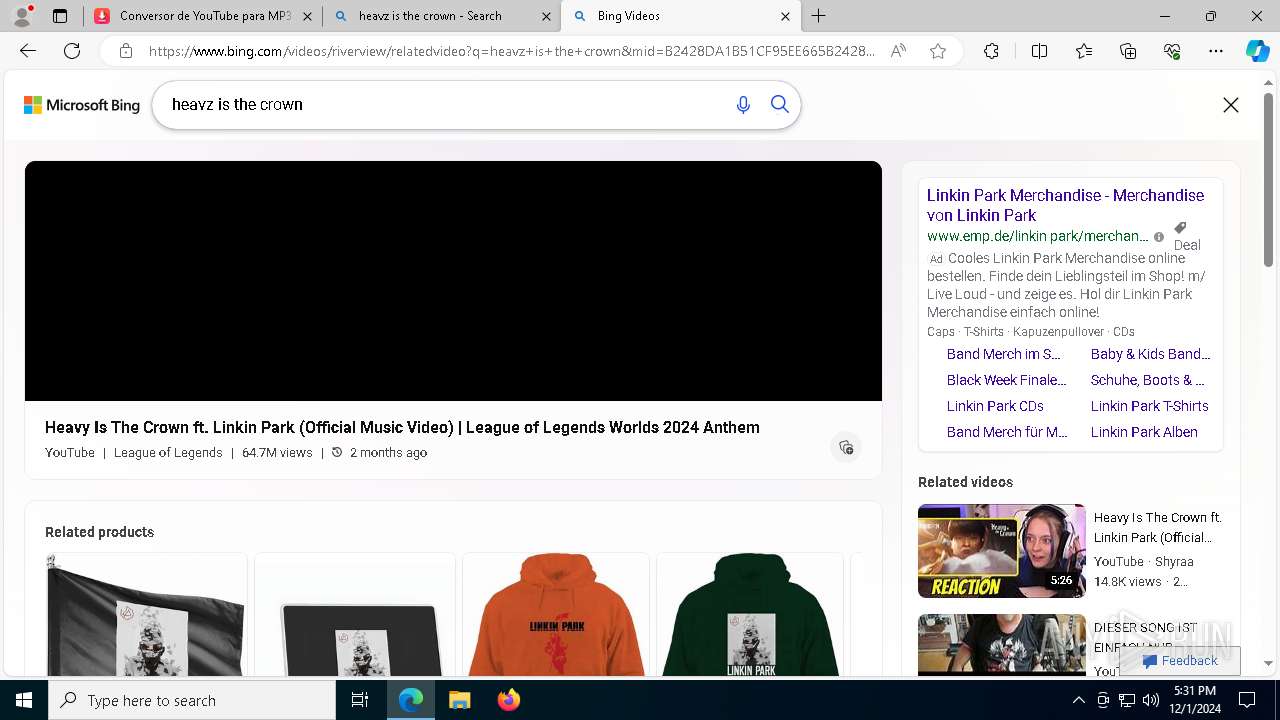The height and width of the screenshot is (720, 1280).
Task: Open Black Week Finale ad link
Action: pyautogui.click(x=1007, y=380)
